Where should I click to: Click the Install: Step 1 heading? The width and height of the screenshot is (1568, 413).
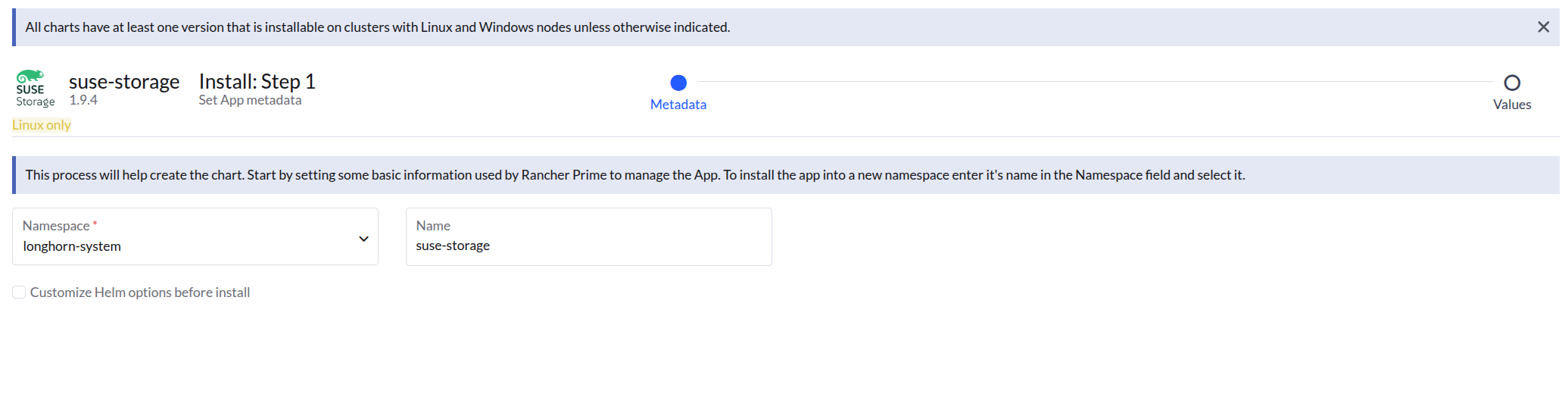(x=257, y=82)
